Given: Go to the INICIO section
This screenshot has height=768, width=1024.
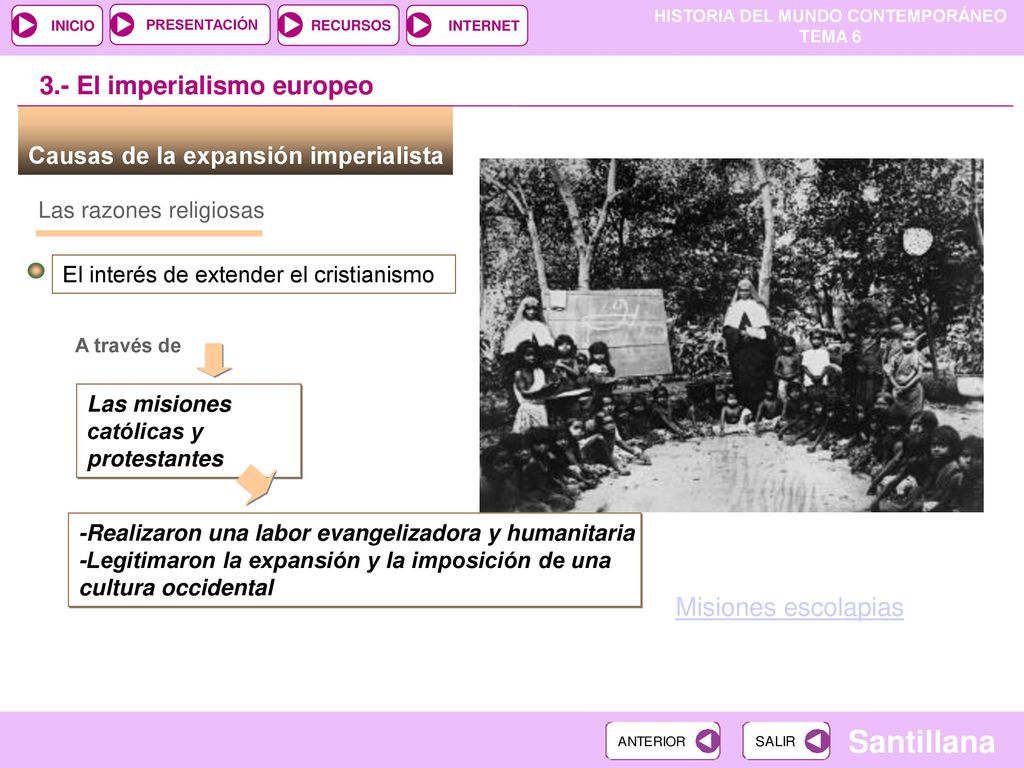Looking at the screenshot, I should [x=57, y=25].
